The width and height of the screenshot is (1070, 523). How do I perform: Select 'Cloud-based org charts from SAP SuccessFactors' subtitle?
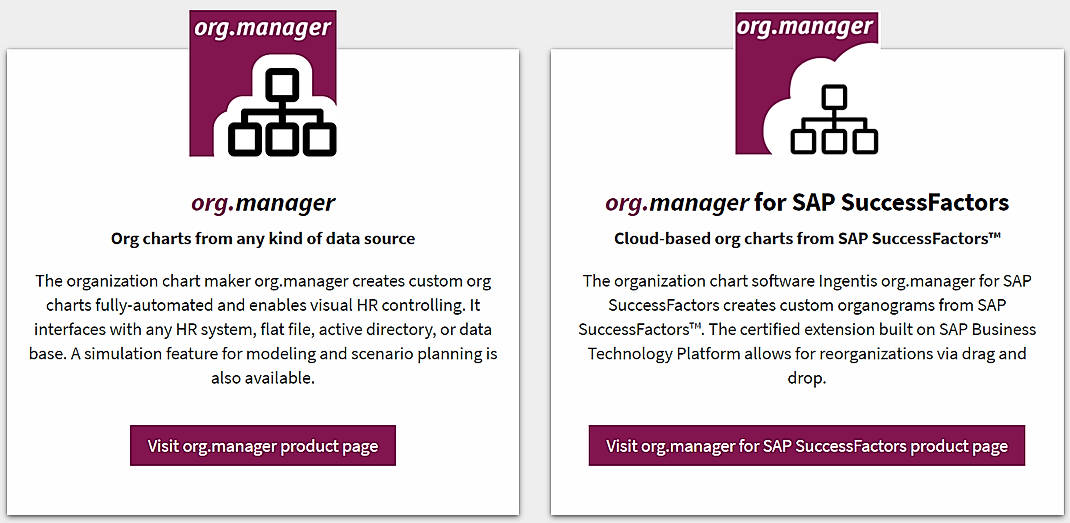tap(807, 239)
